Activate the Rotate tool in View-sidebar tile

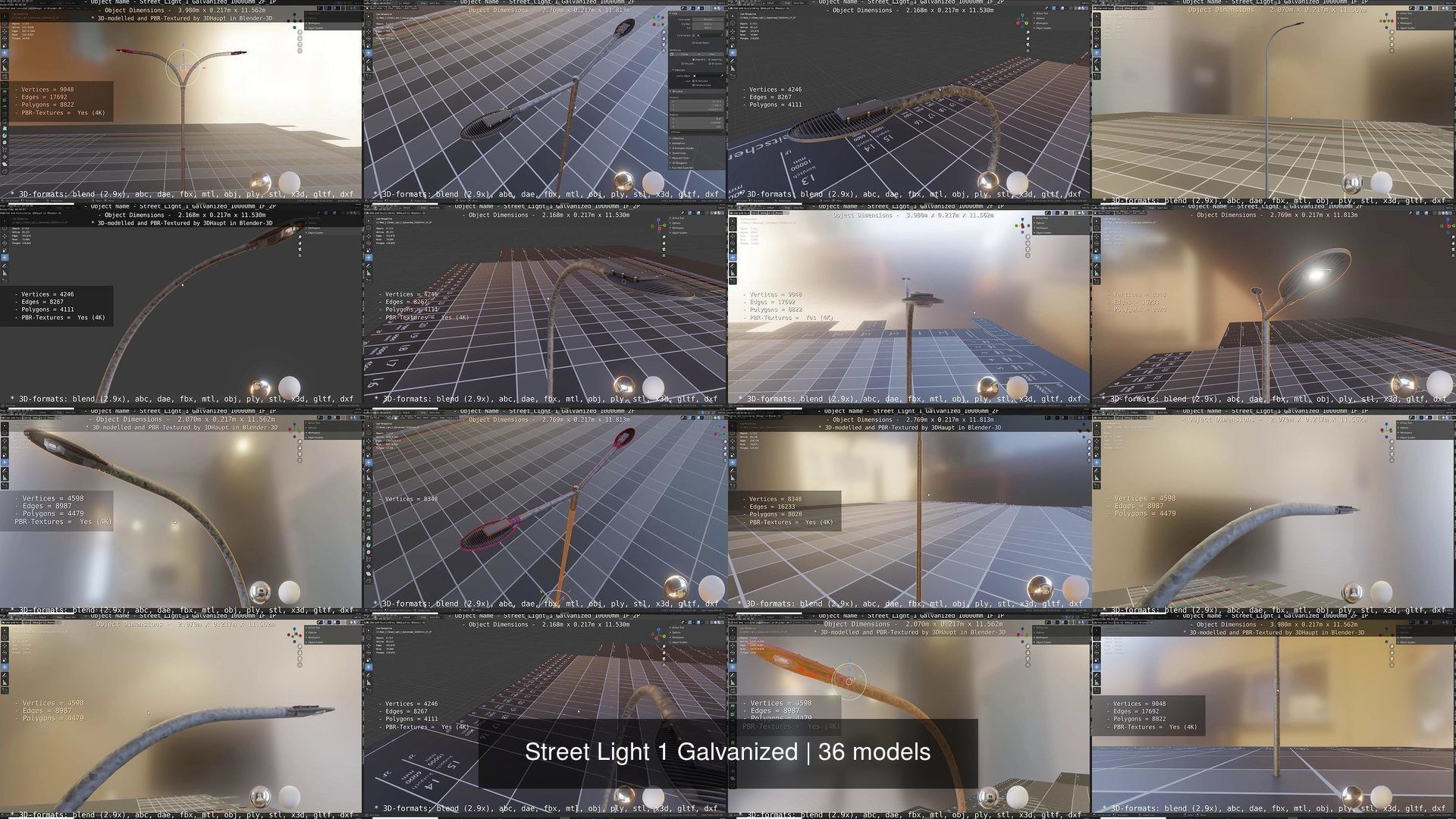(369, 39)
